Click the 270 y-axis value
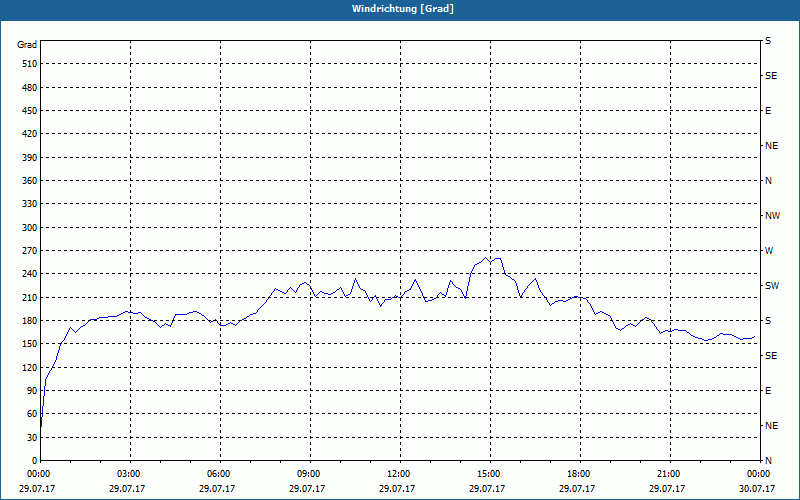800x500 pixels. [x=30, y=251]
